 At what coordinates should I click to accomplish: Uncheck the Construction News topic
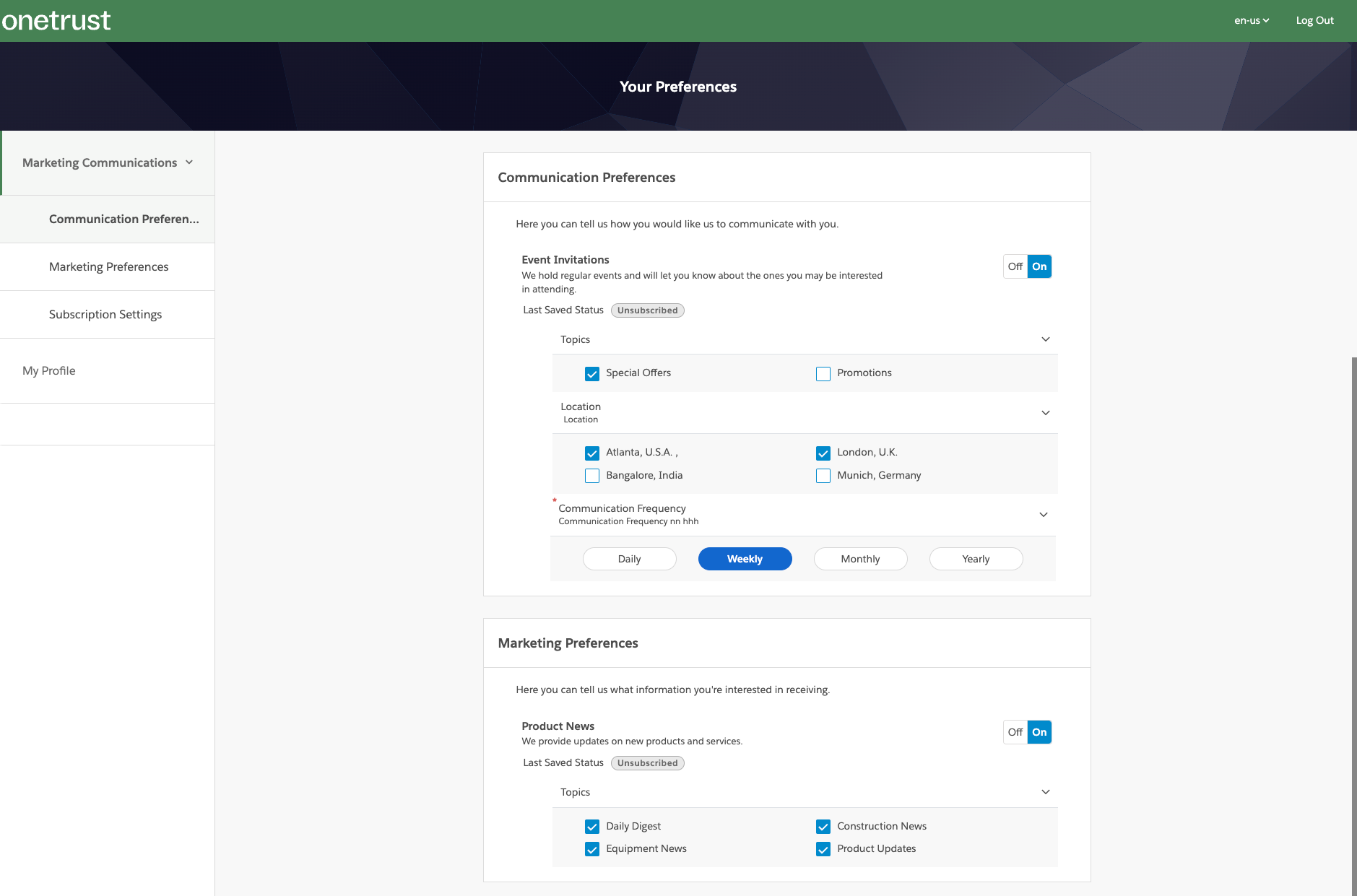pyautogui.click(x=823, y=826)
